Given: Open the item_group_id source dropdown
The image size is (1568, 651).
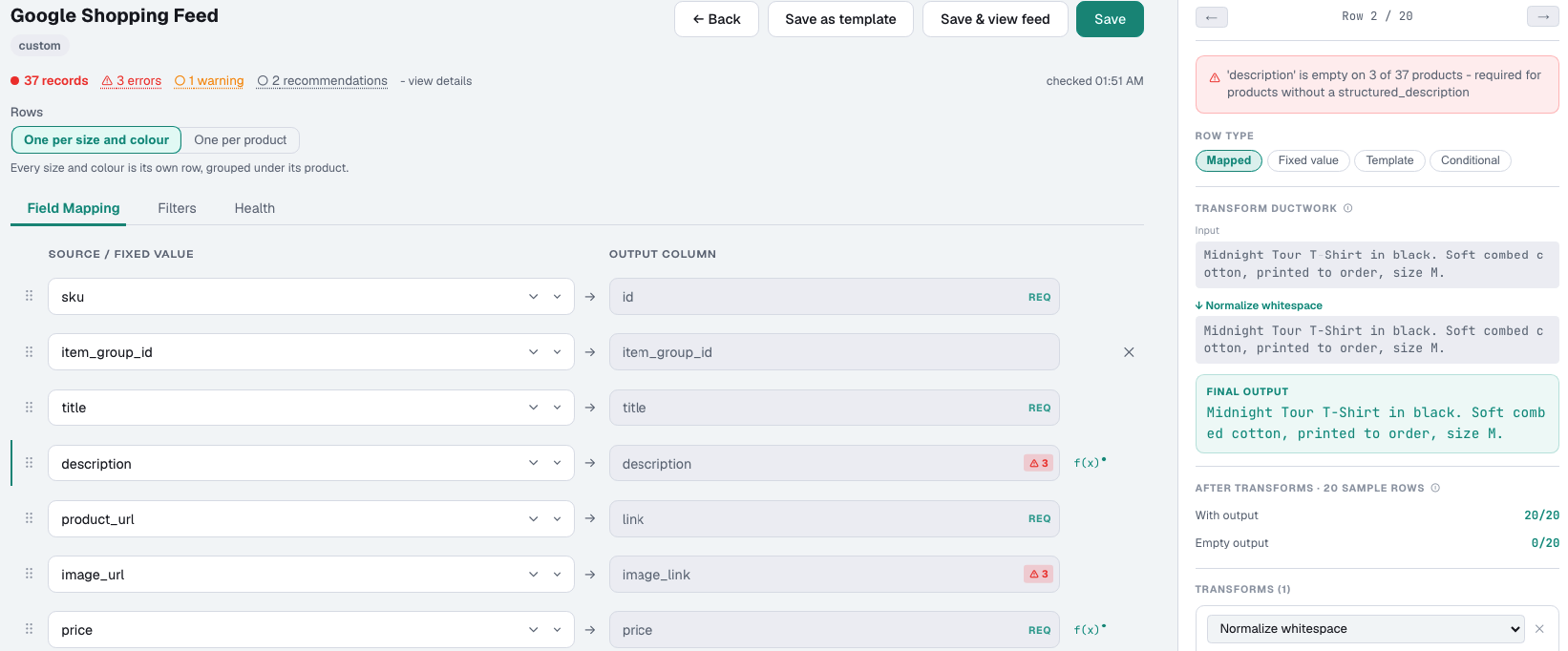Looking at the screenshot, I should [311, 351].
